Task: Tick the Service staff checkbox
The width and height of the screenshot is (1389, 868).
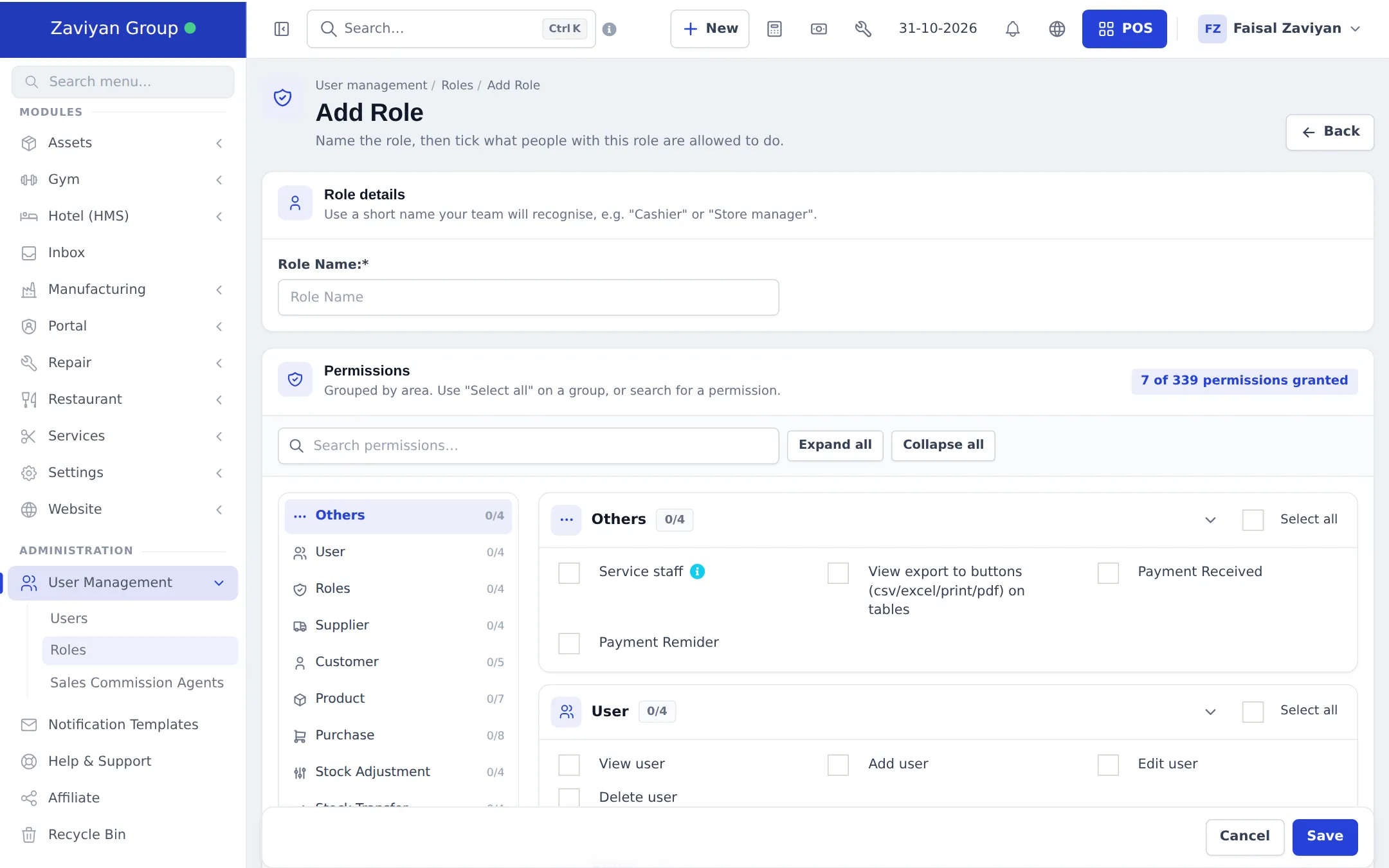Action: (569, 573)
